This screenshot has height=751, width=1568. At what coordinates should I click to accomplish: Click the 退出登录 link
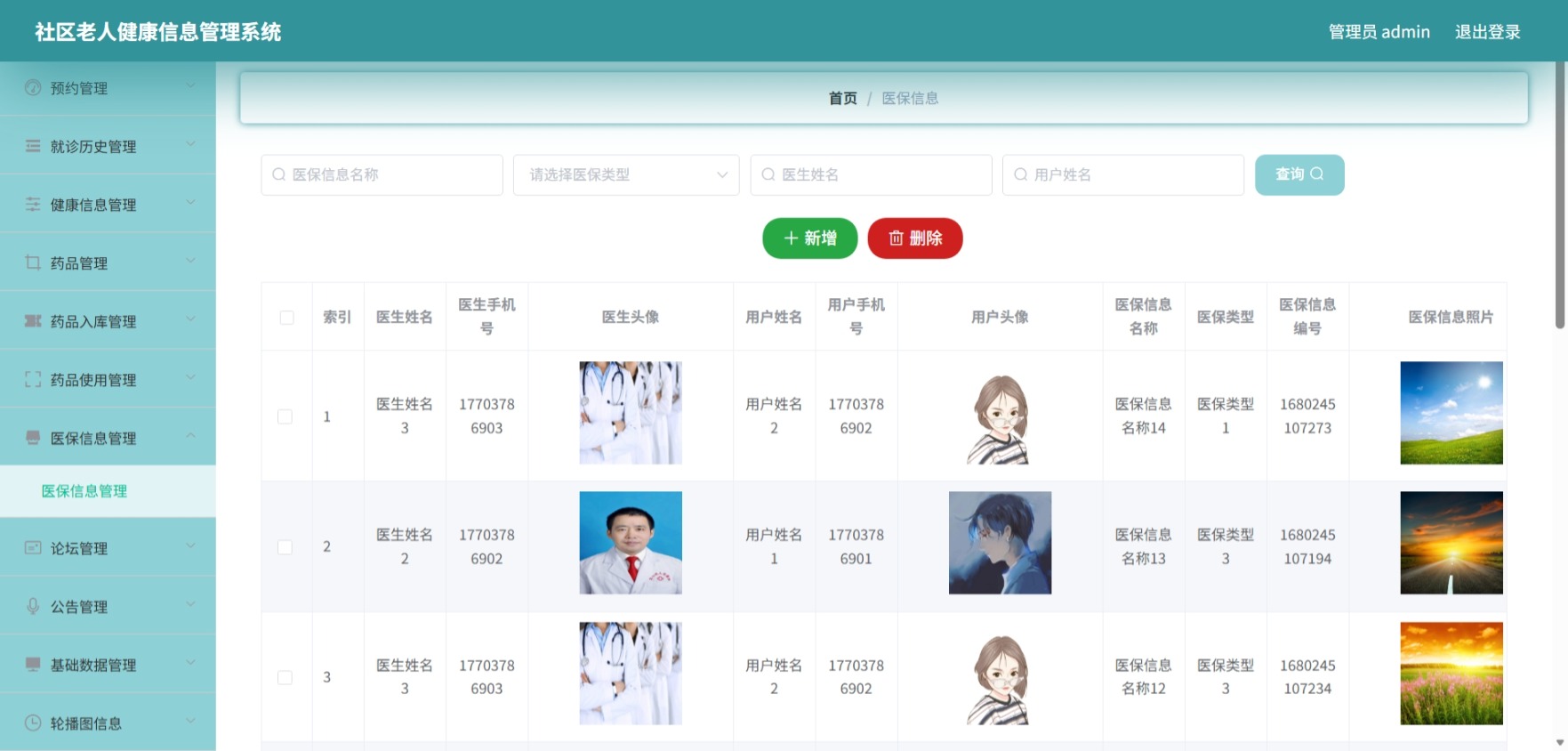click(1487, 32)
